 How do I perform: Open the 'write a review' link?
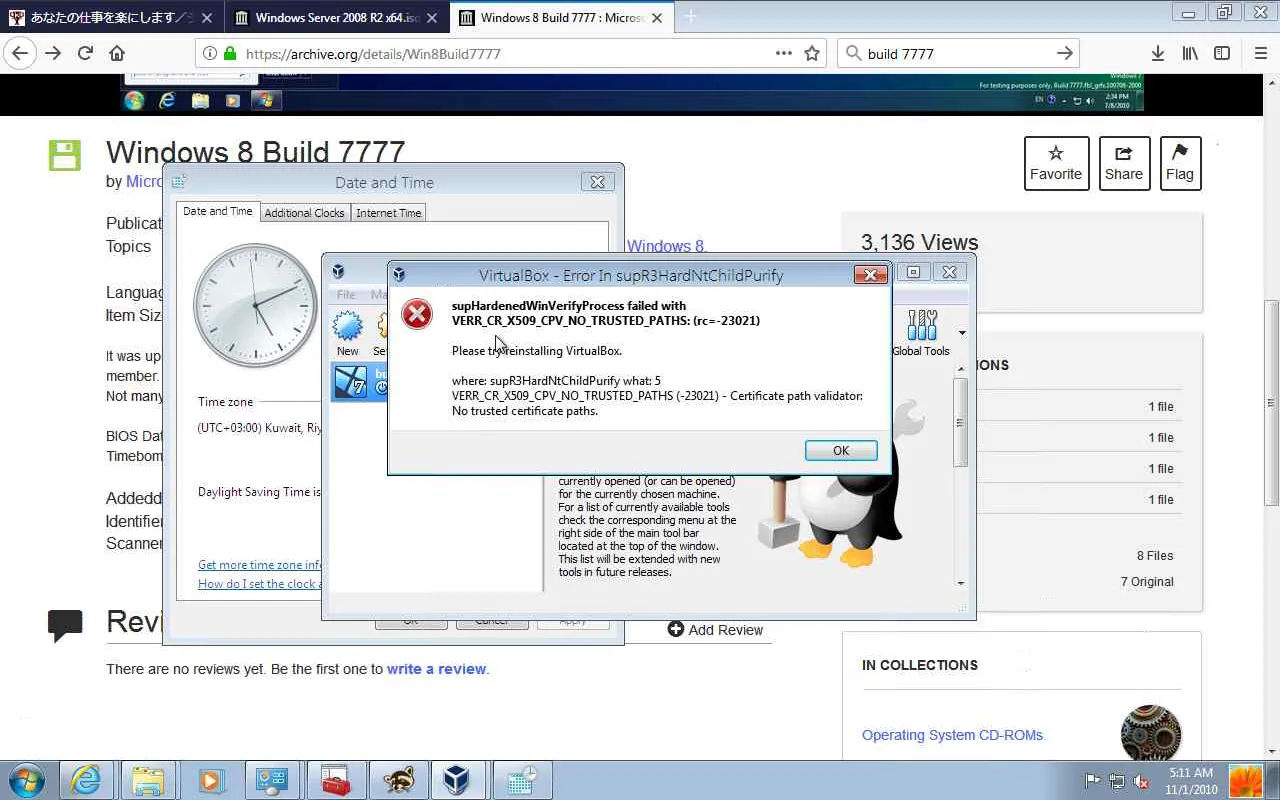coord(436,669)
